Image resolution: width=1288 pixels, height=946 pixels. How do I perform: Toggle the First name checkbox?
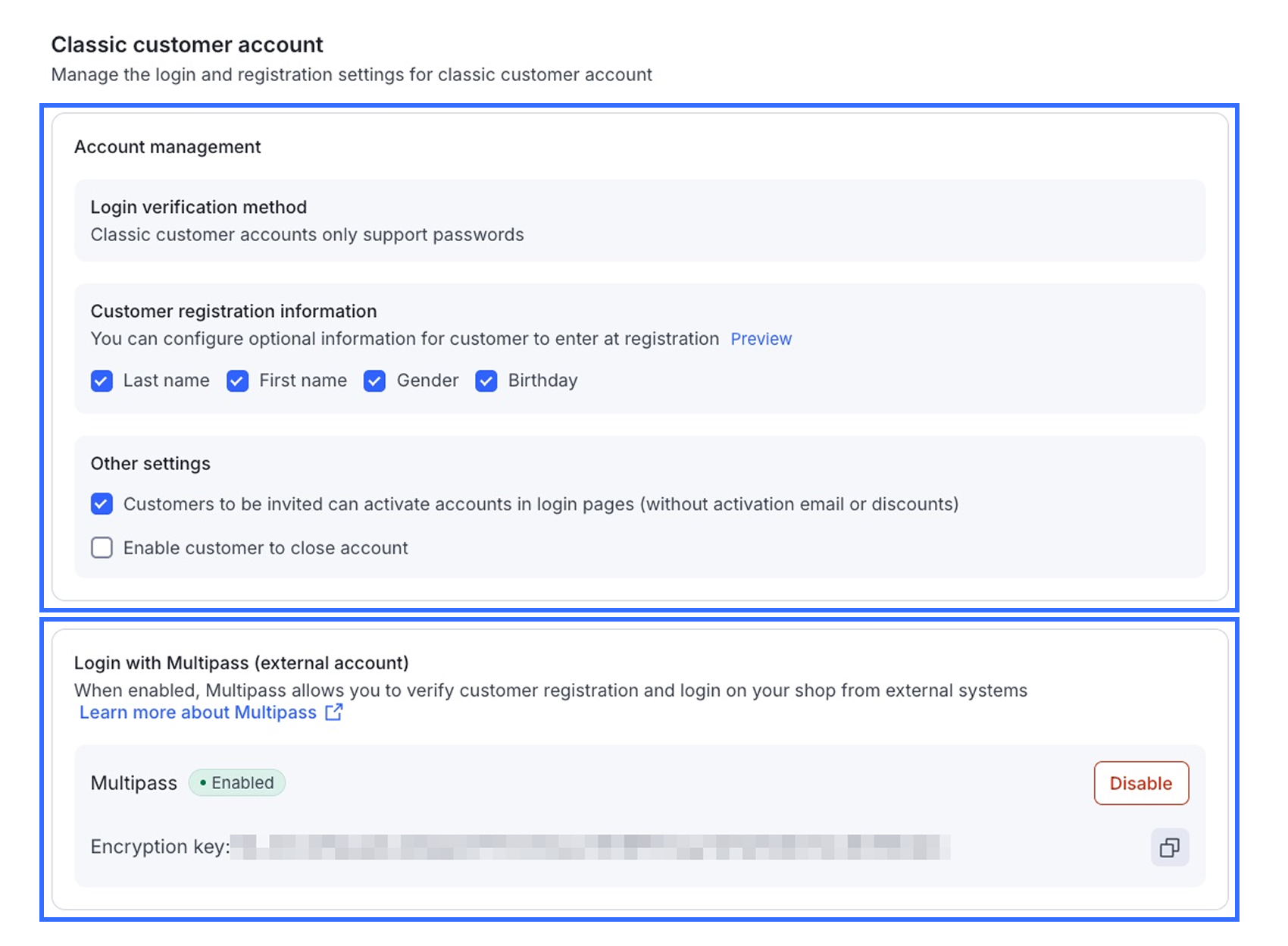(238, 381)
